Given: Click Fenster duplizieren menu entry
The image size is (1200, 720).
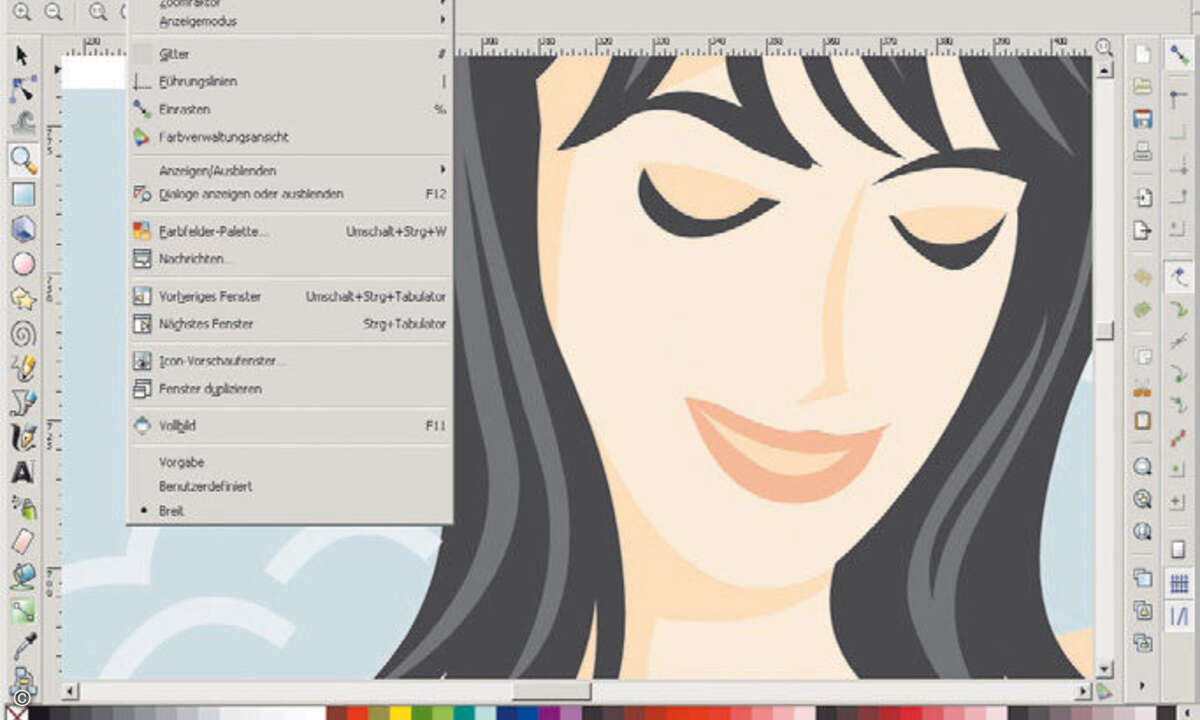Looking at the screenshot, I should point(210,389).
